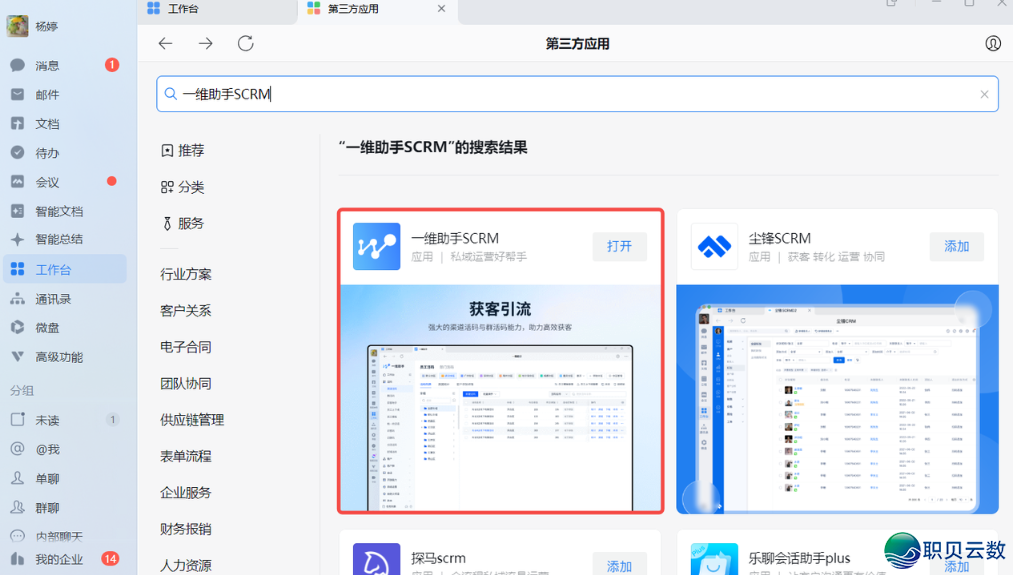Click the search magnifier icon

(171, 94)
